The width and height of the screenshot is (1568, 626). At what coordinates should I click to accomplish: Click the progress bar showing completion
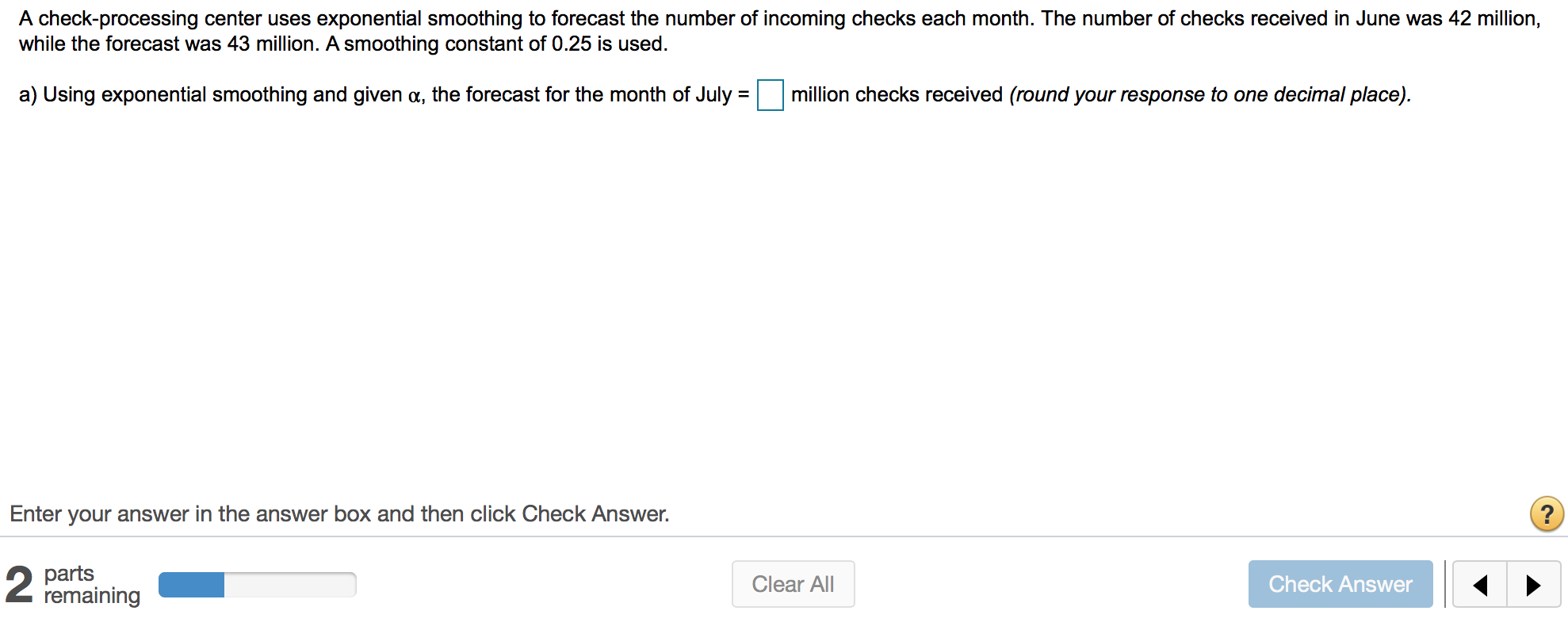pyautogui.click(x=257, y=584)
